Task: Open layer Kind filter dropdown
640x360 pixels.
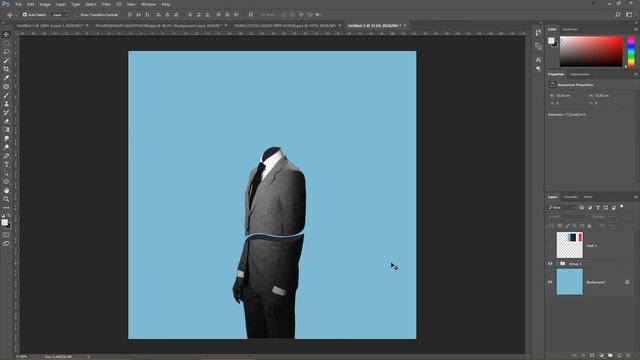Action: coord(562,208)
